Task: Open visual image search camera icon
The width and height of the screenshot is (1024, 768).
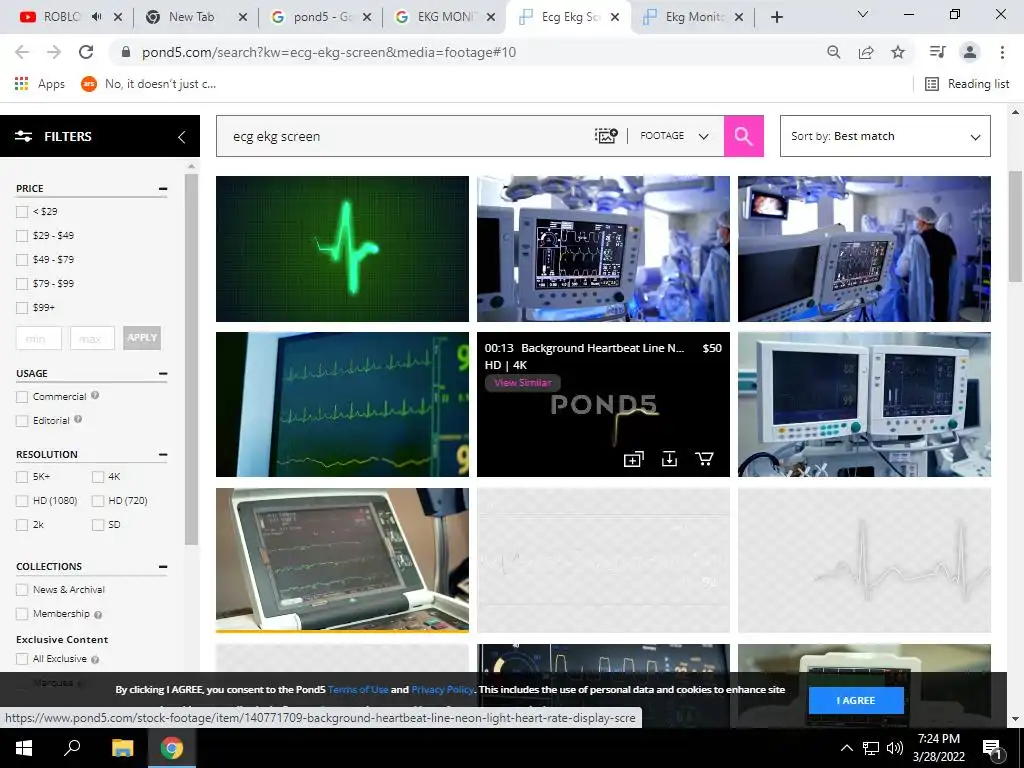Action: click(605, 136)
